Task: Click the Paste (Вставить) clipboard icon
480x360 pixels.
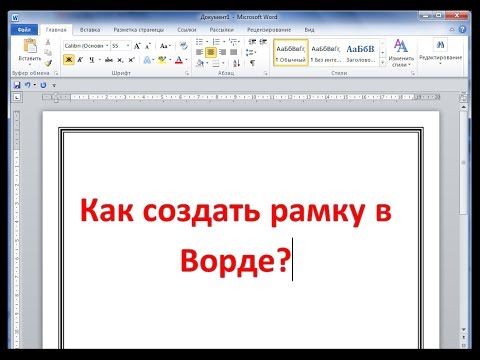Action: (30, 46)
